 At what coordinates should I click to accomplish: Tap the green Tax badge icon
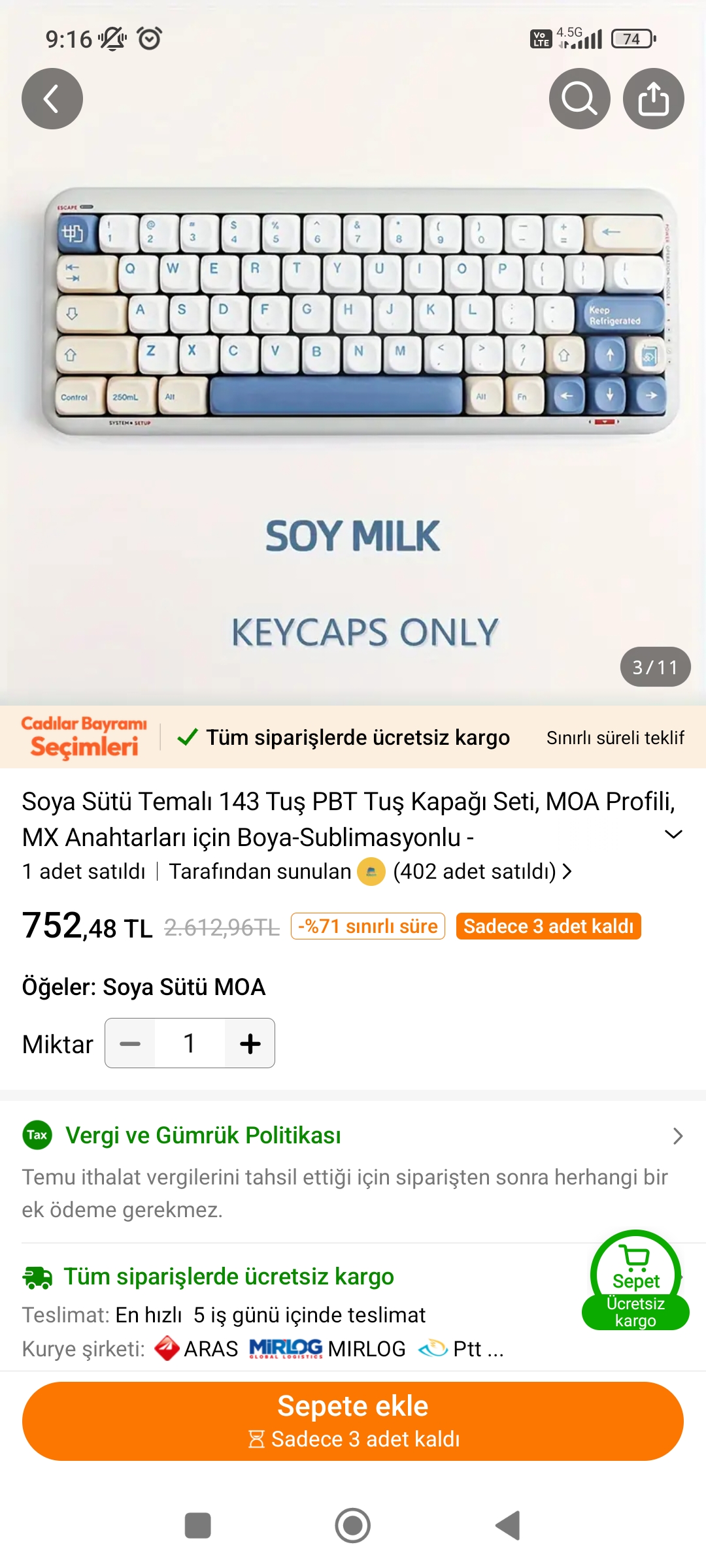(37, 1135)
